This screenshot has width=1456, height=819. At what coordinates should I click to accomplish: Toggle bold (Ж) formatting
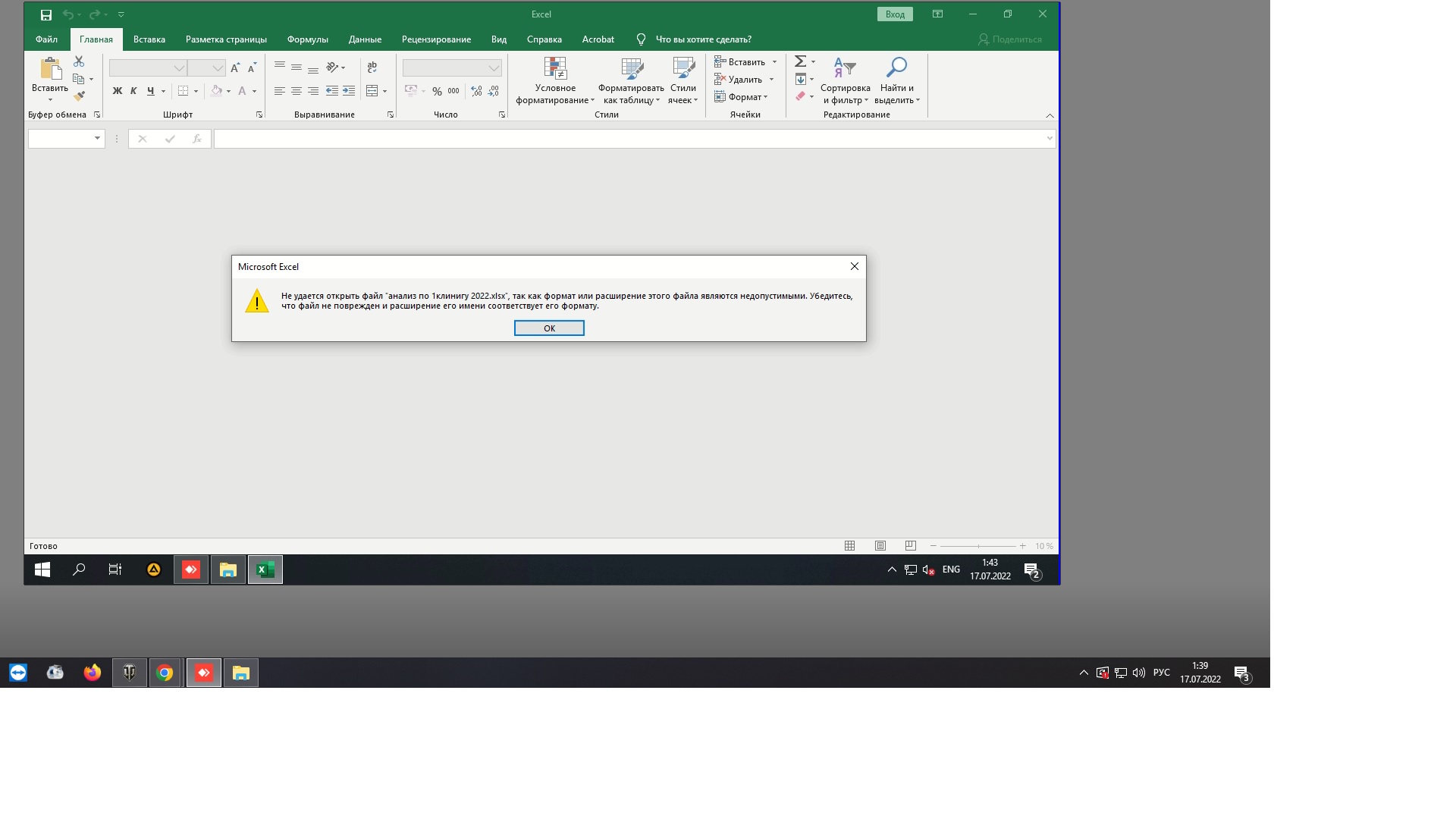point(117,91)
